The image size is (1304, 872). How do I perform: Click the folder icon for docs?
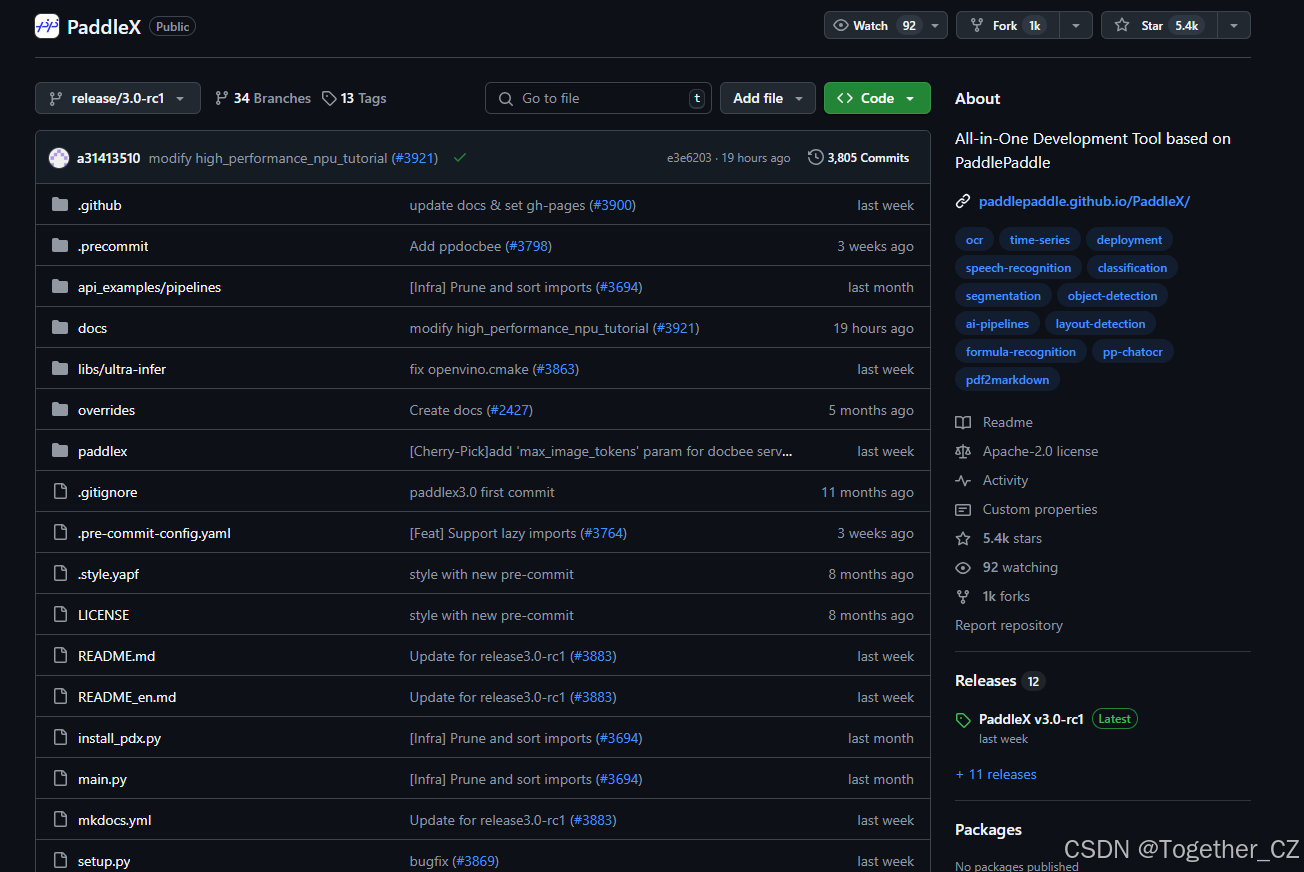coord(60,328)
